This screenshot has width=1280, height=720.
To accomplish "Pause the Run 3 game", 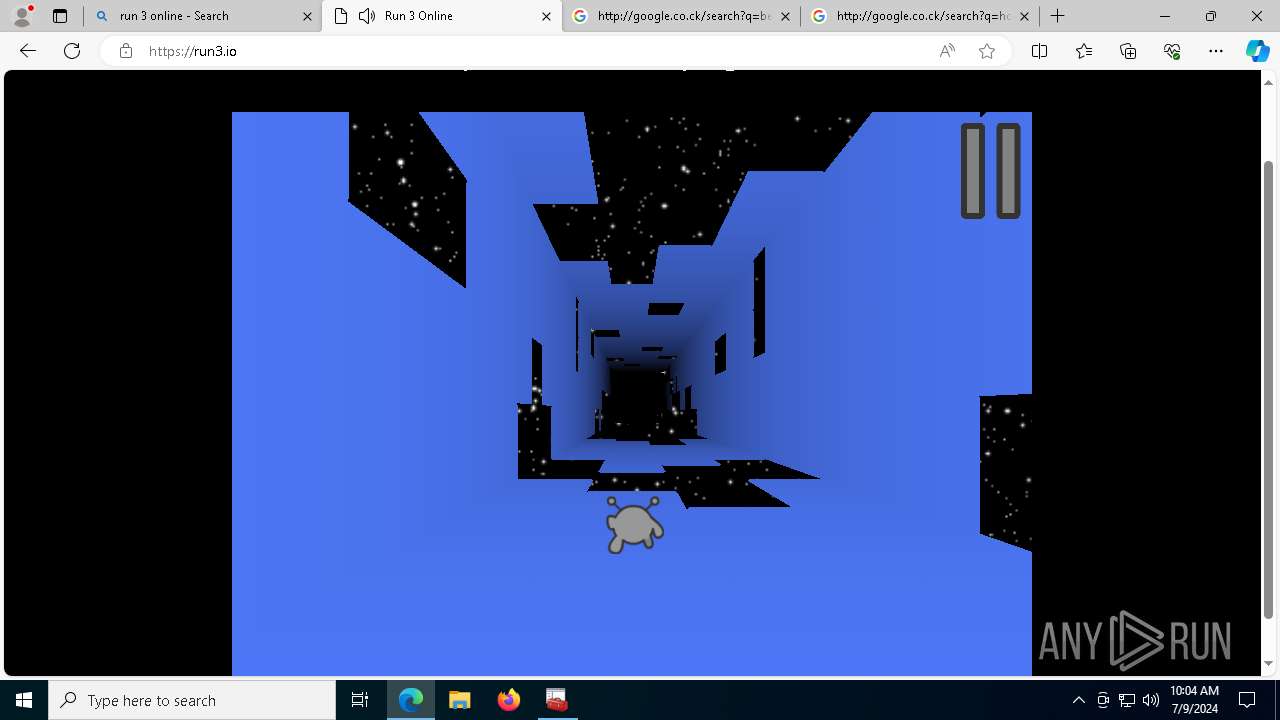I will click(990, 171).
